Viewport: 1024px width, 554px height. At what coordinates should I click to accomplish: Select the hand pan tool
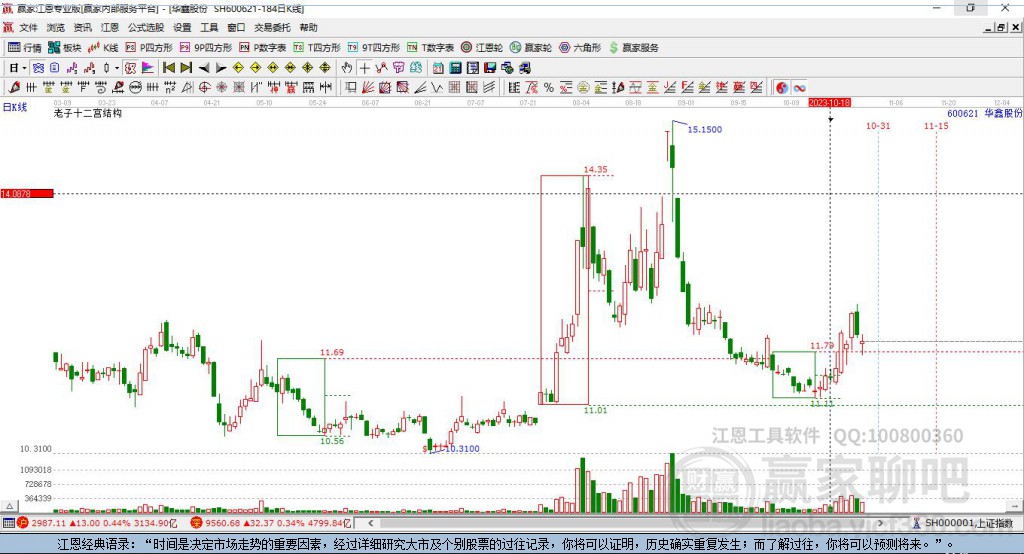pos(347,68)
